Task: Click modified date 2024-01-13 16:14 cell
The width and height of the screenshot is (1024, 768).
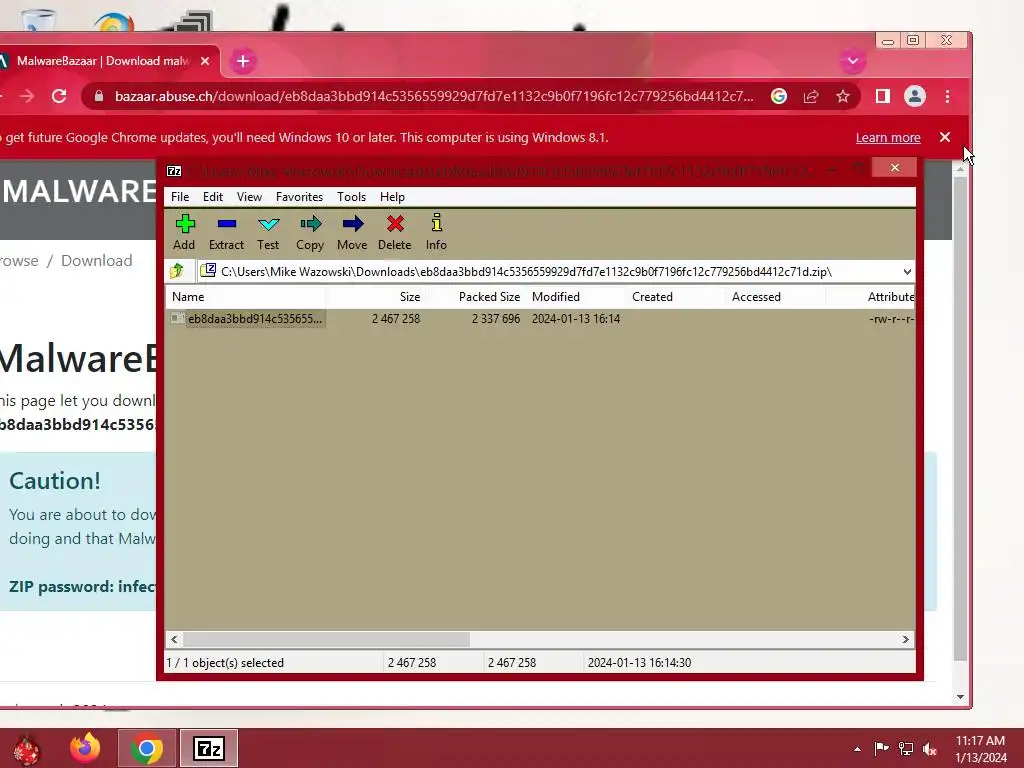Action: click(576, 319)
